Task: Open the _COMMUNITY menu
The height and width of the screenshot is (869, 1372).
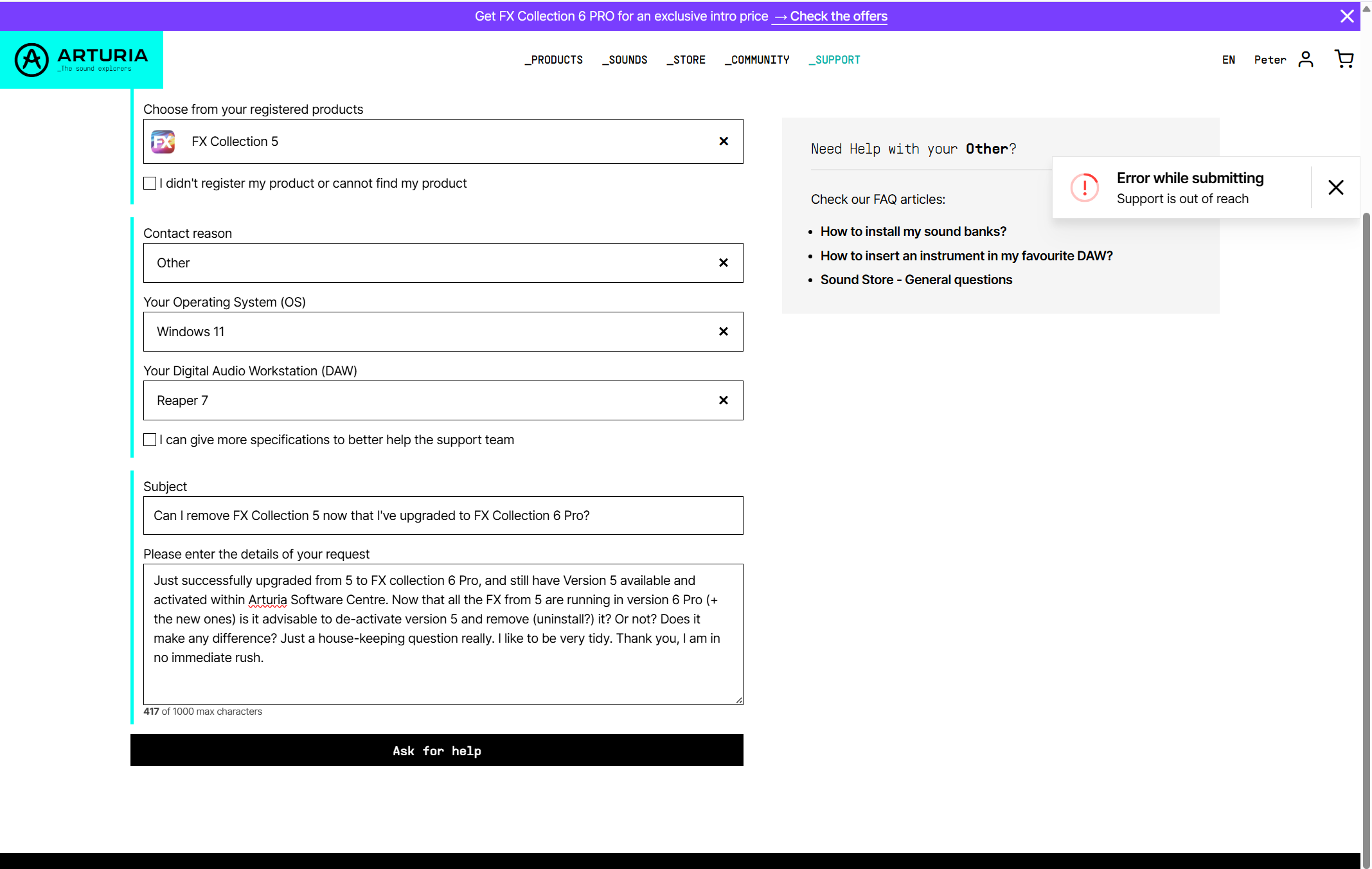Action: click(757, 60)
